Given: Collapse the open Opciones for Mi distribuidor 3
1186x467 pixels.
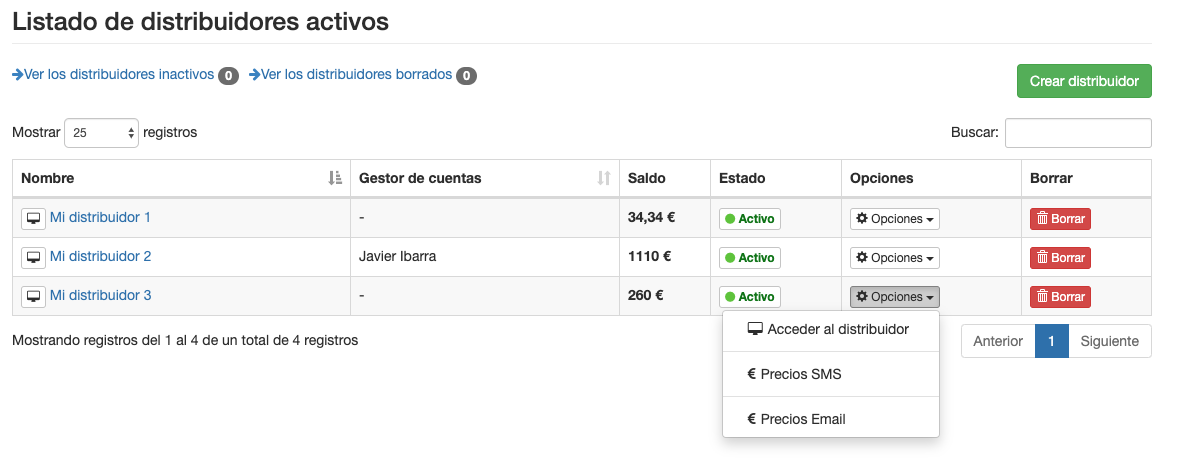Looking at the screenshot, I should point(895,297).
